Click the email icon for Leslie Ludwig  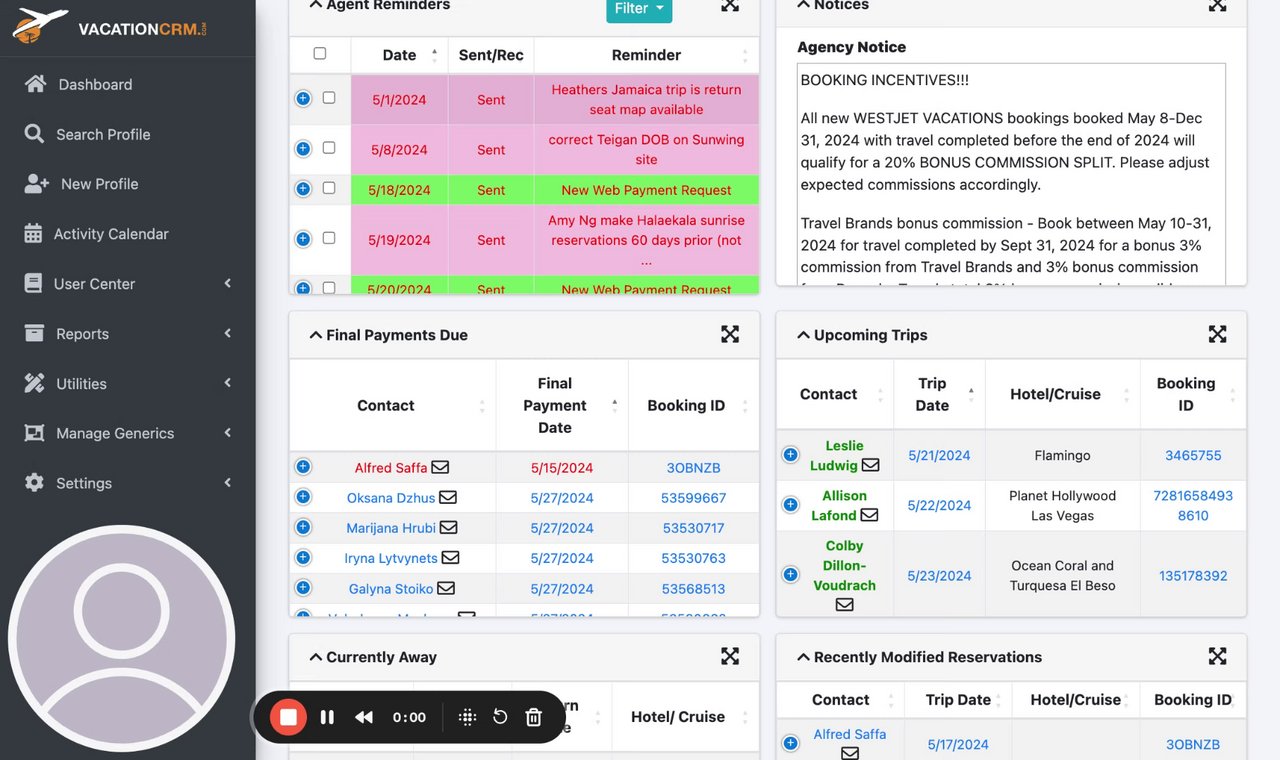[871, 465]
